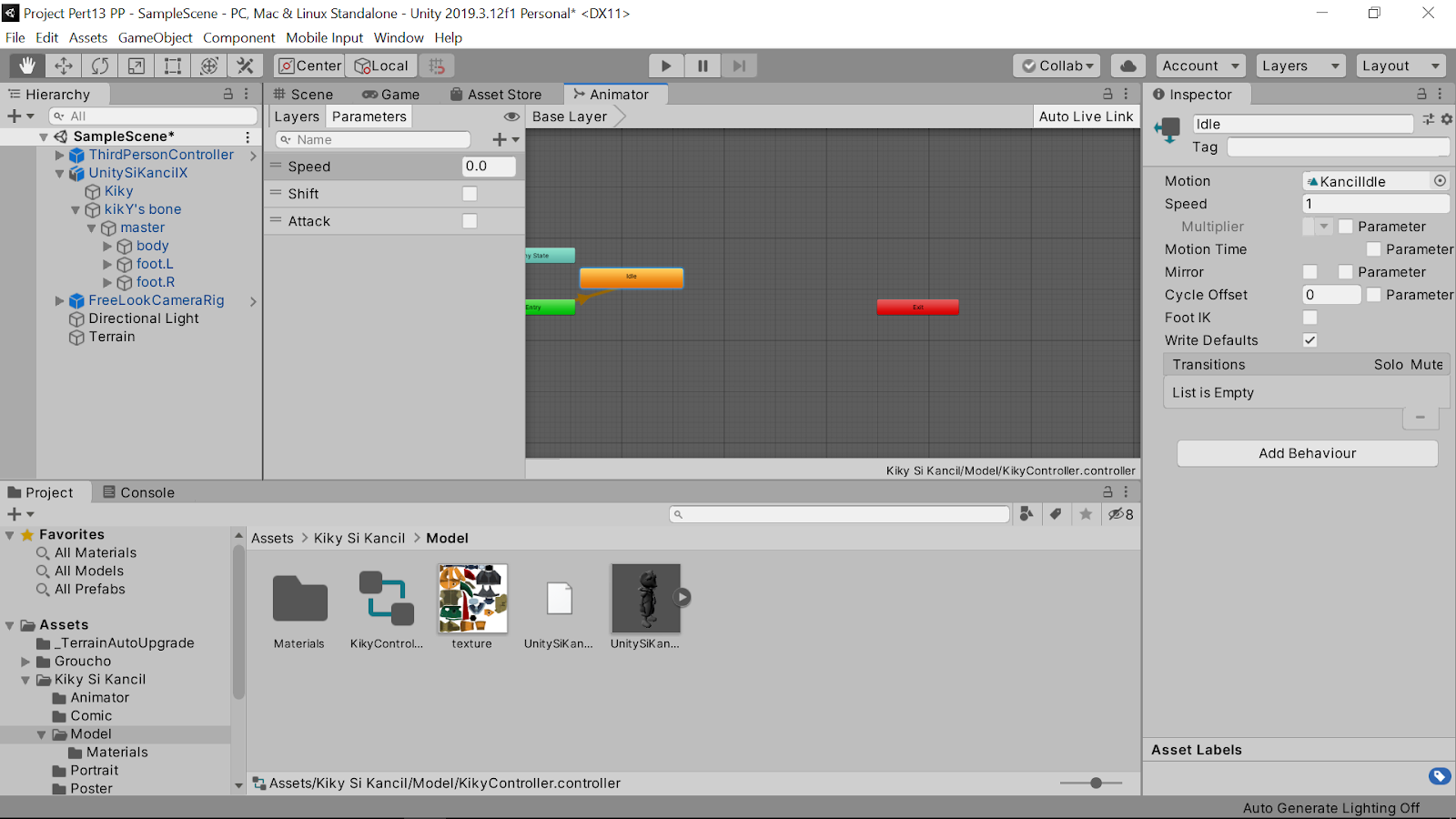
Task: Enable the Shift parameter checkbox
Action: (x=470, y=194)
